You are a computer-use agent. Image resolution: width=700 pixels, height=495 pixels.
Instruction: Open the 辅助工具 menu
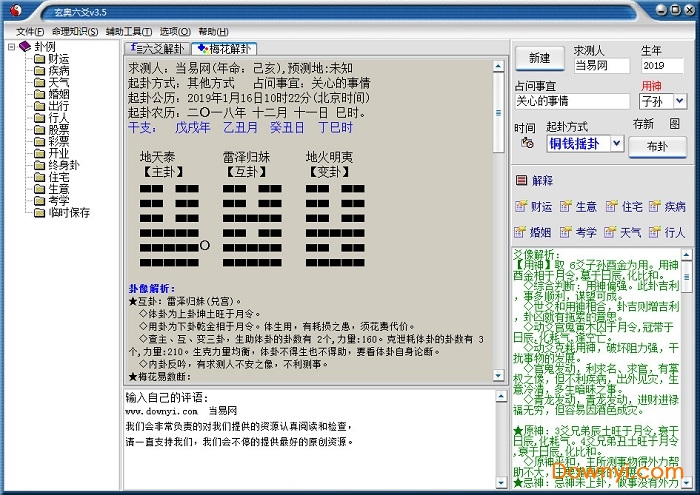pyautogui.click(x=128, y=31)
